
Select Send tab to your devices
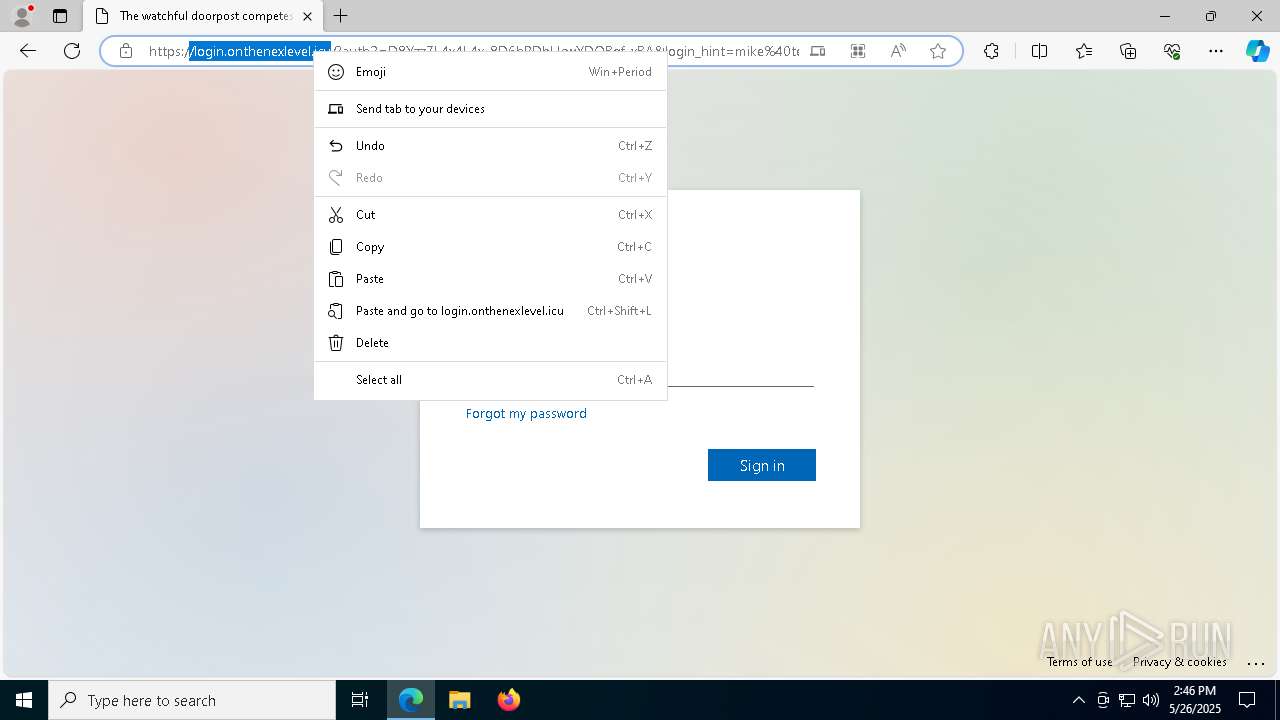(490, 109)
